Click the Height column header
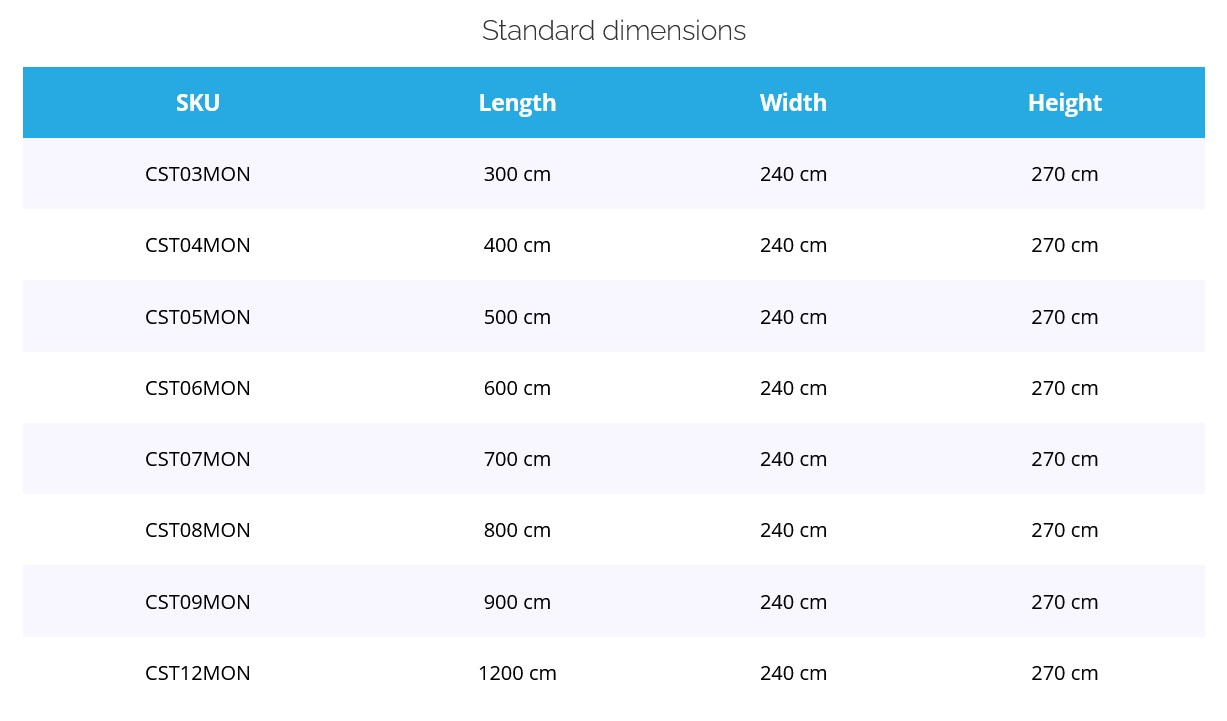This screenshot has width=1227, height=721. tap(1064, 103)
